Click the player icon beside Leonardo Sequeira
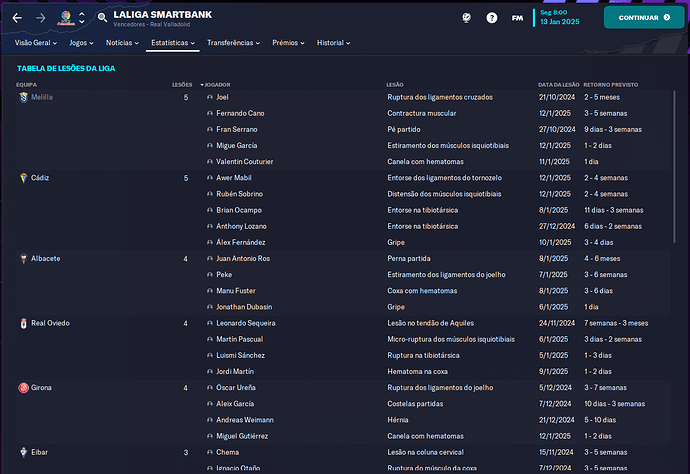This screenshot has height=474, width=690. pyautogui.click(x=210, y=323)
